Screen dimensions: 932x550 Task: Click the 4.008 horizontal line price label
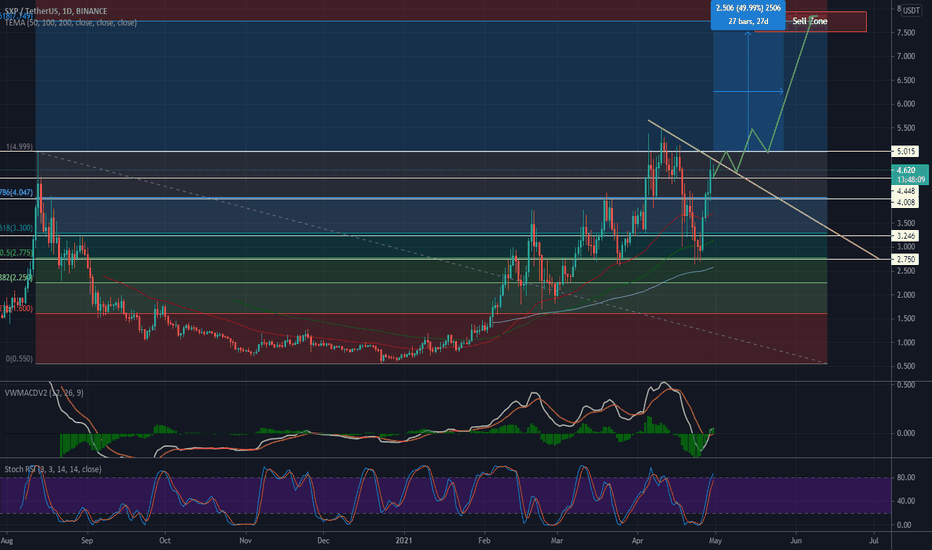[905, 202]
